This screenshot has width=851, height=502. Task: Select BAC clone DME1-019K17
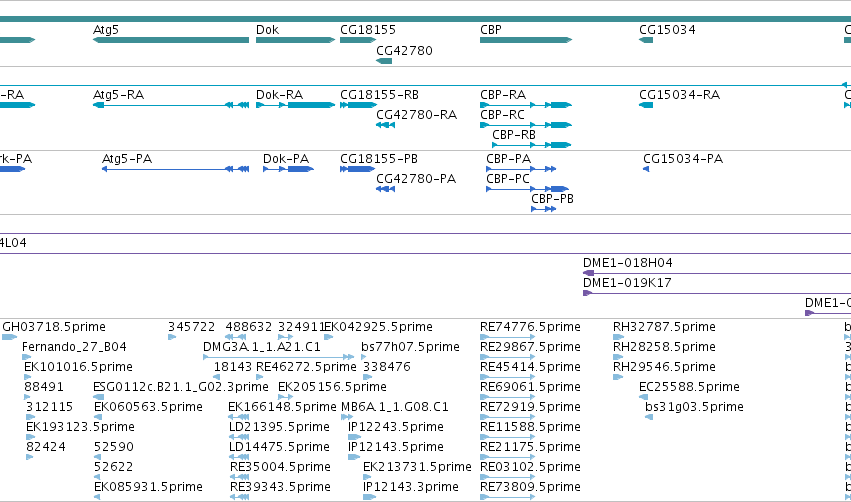717,293
